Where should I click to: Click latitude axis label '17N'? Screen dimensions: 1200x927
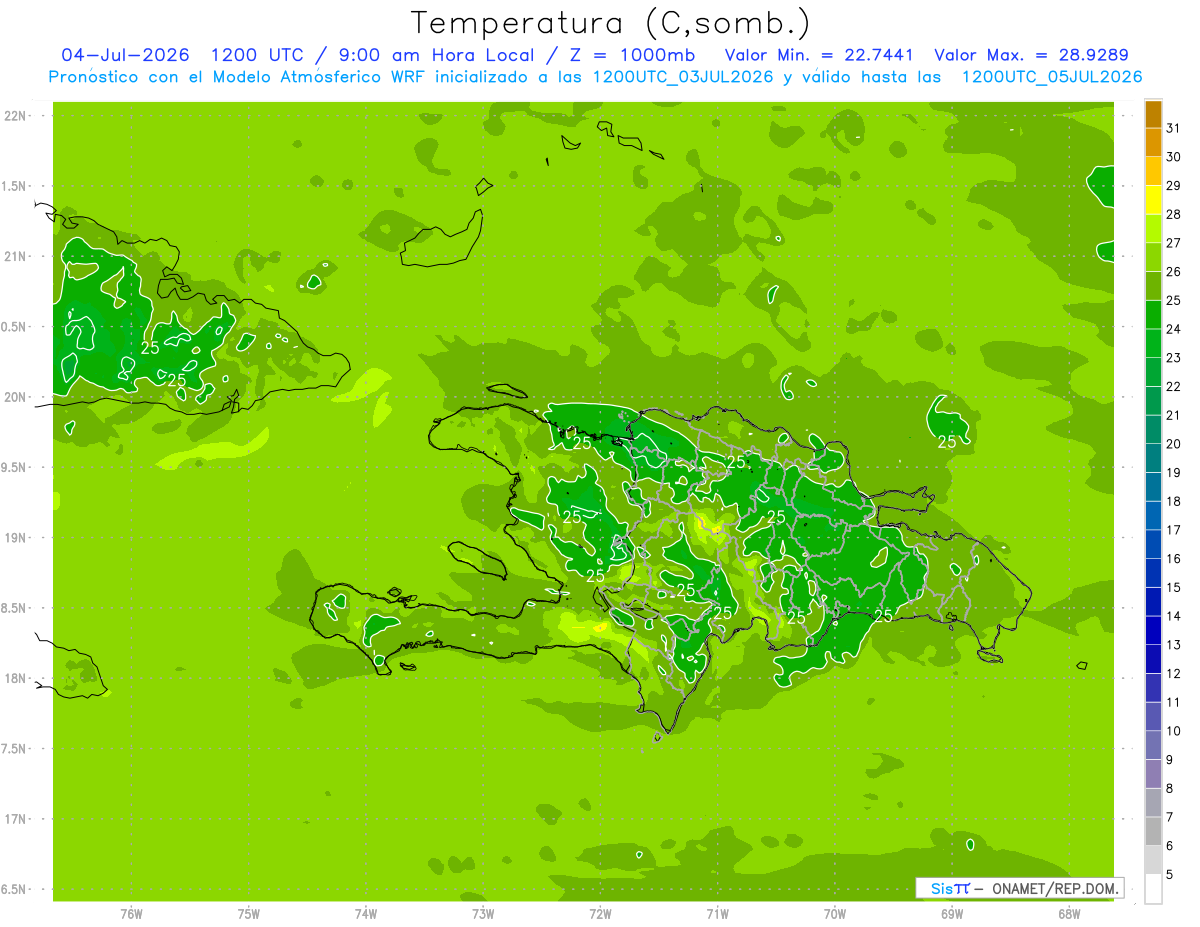pos(16,819)
